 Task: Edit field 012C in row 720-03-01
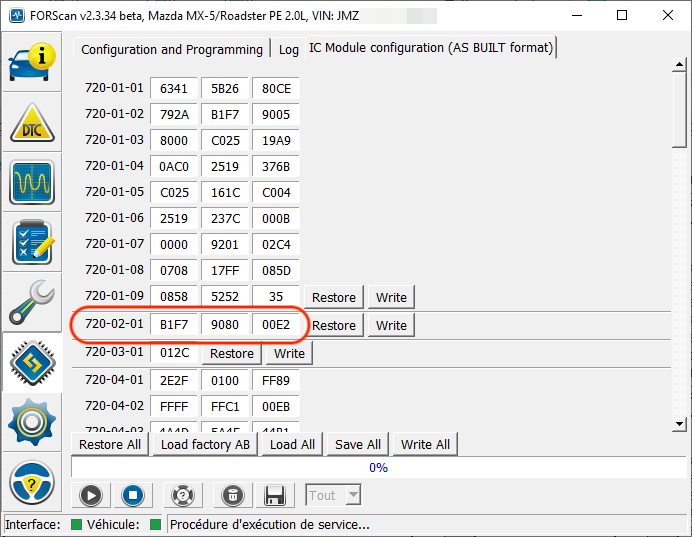[174, 353]
